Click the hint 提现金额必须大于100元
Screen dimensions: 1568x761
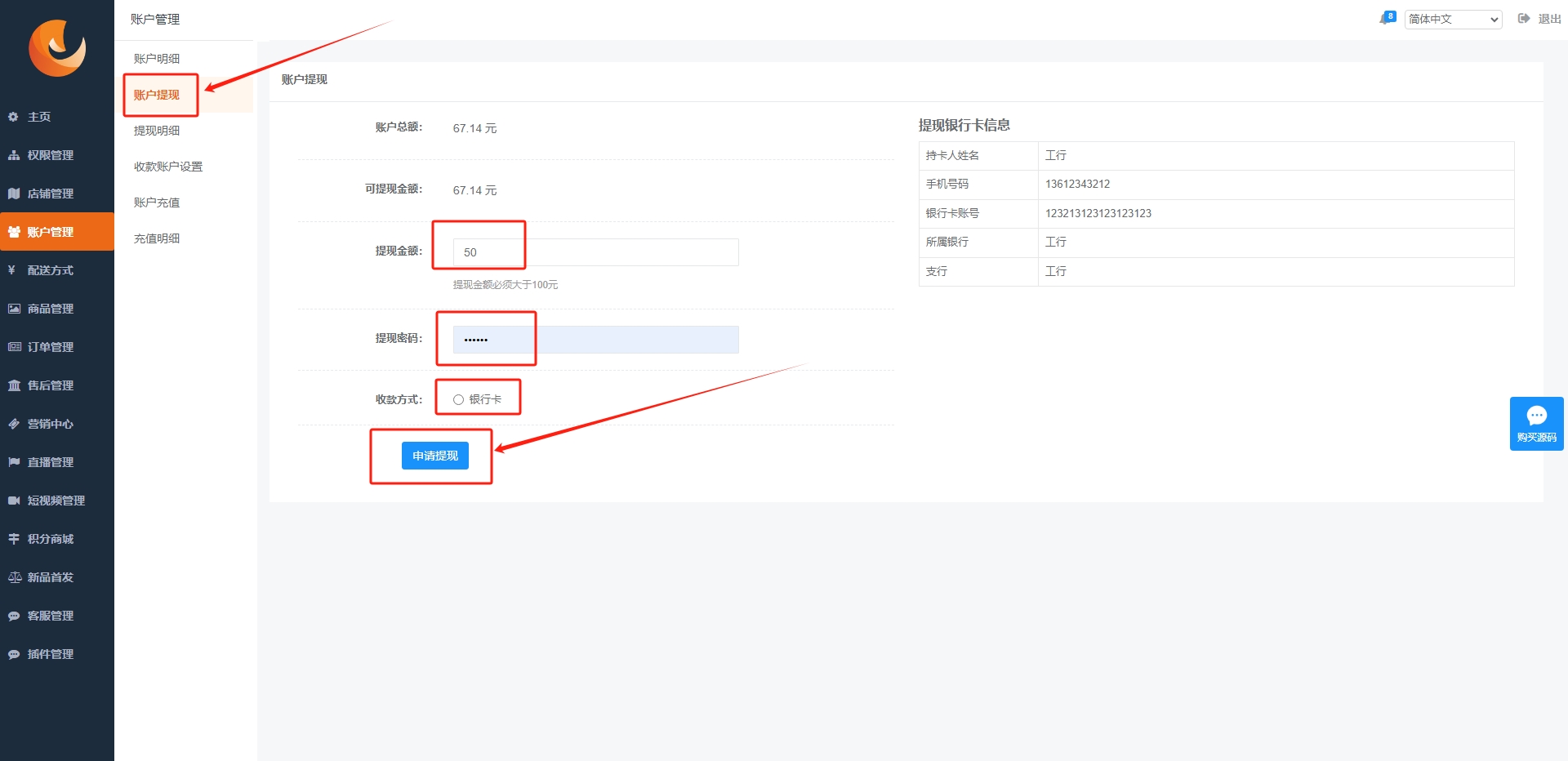tap(506, 285)
